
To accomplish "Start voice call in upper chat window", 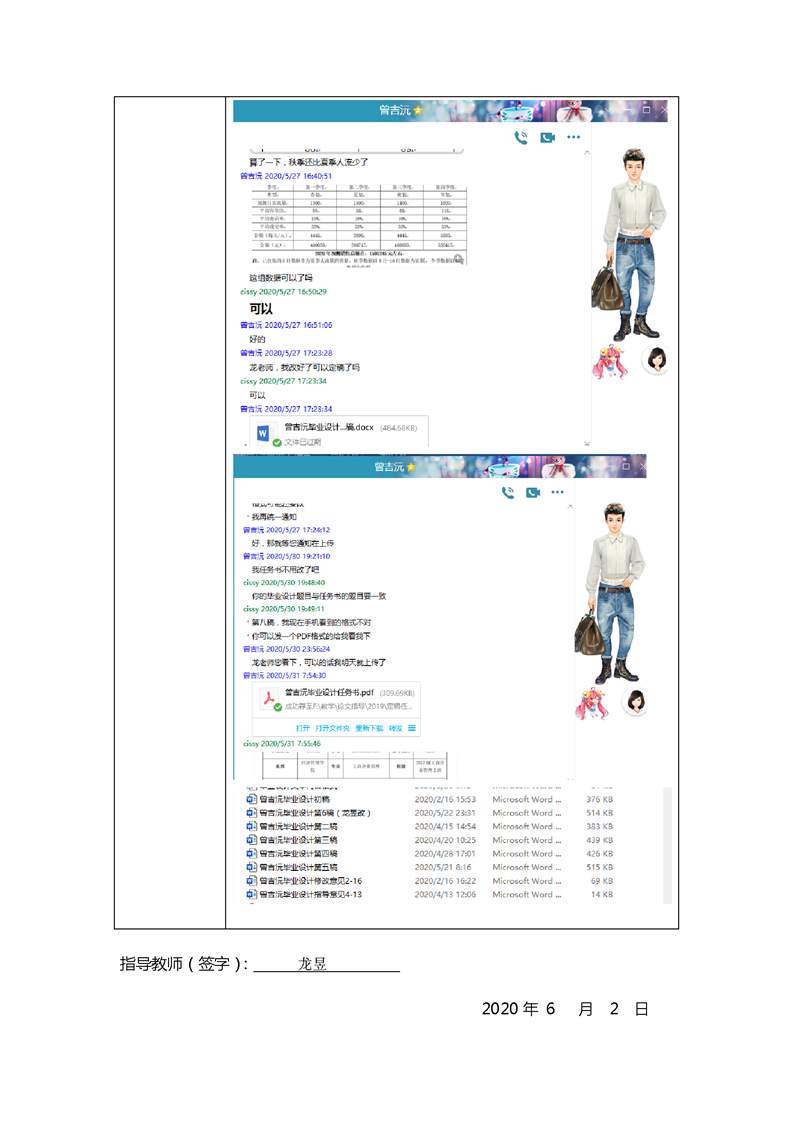I will click(x=521, y=137).
